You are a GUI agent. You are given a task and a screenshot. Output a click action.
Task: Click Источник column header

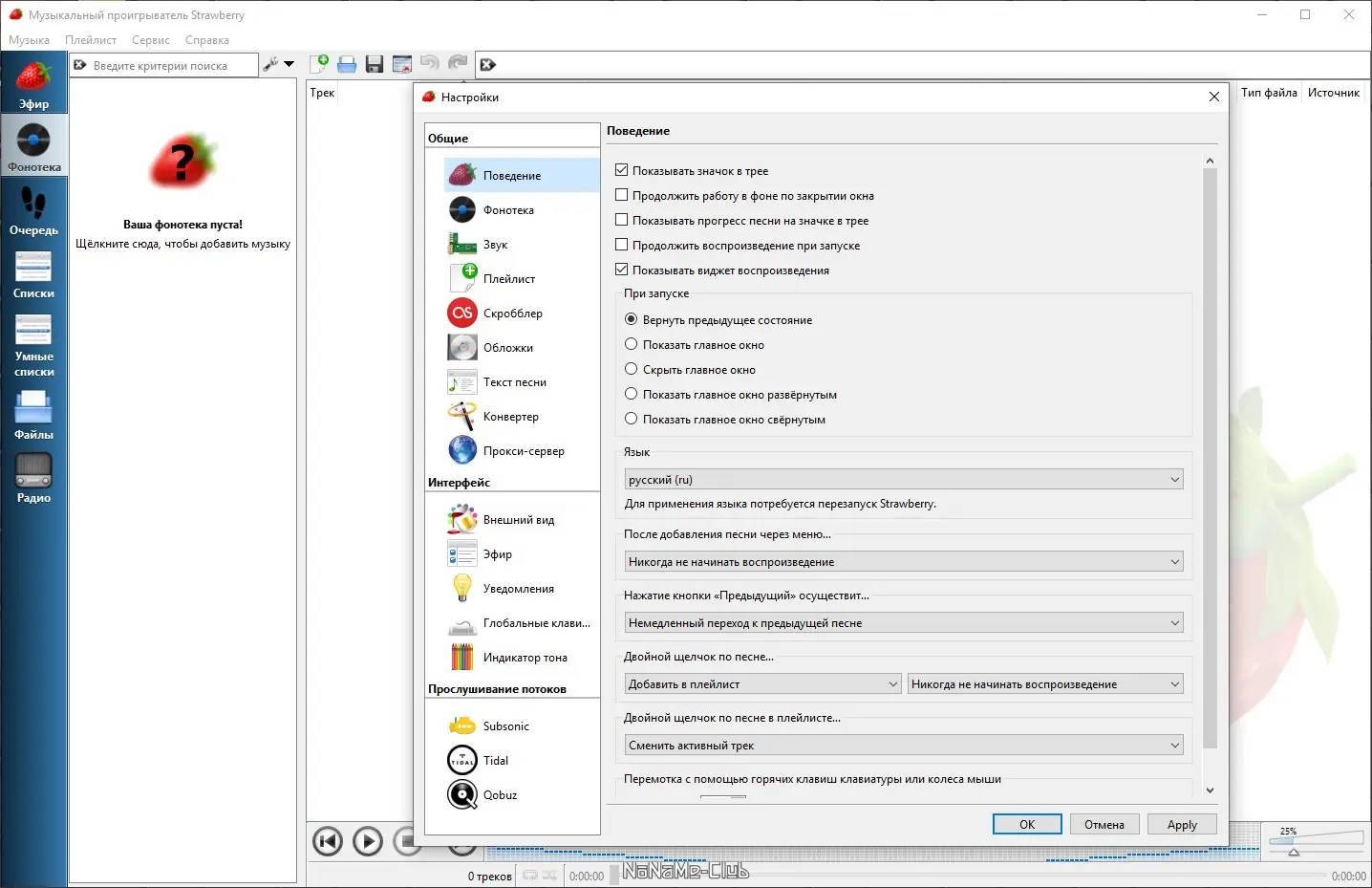pyautogui.click(x=1334, y=93)
